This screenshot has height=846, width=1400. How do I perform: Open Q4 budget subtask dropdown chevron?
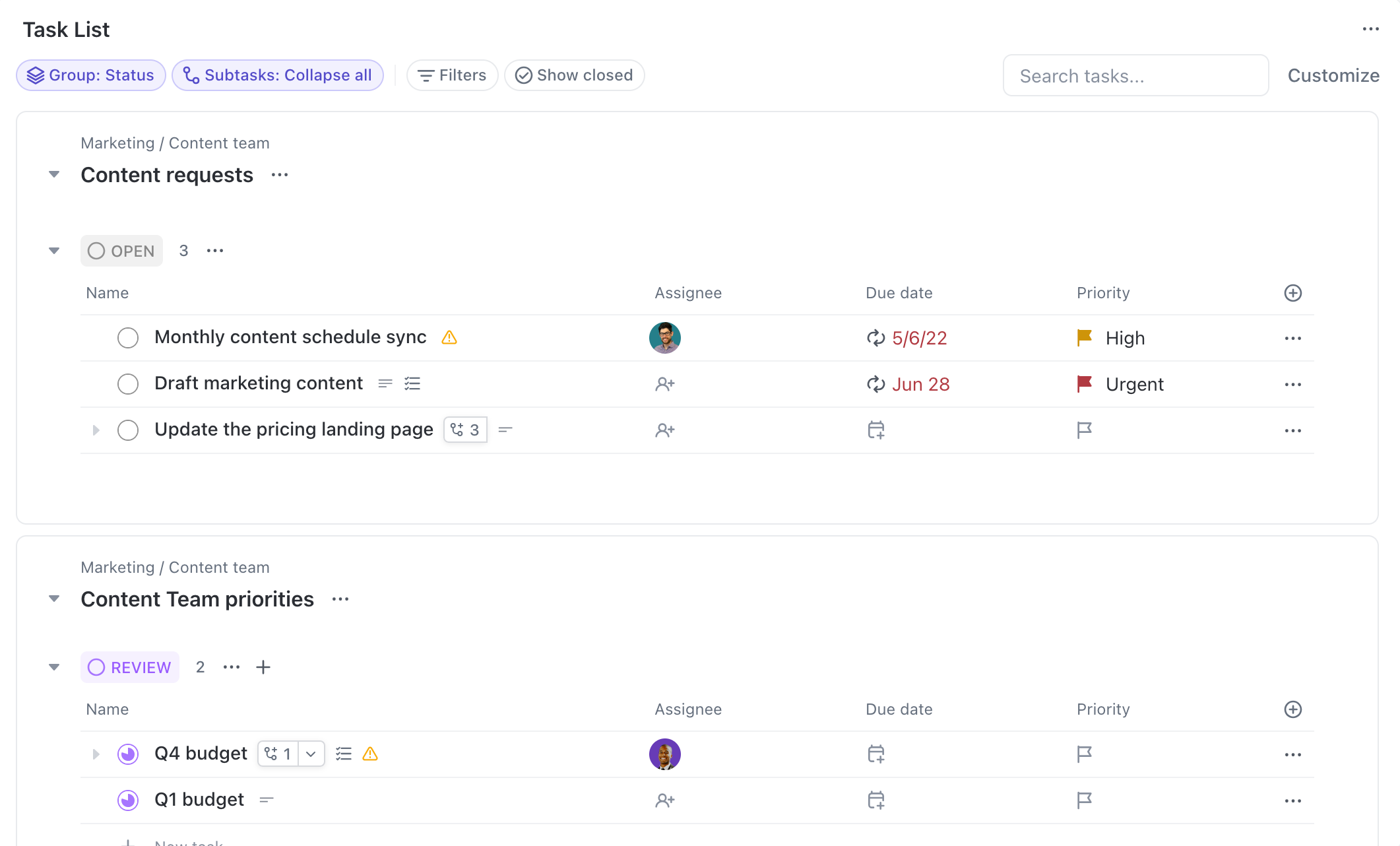pos(311,754)
